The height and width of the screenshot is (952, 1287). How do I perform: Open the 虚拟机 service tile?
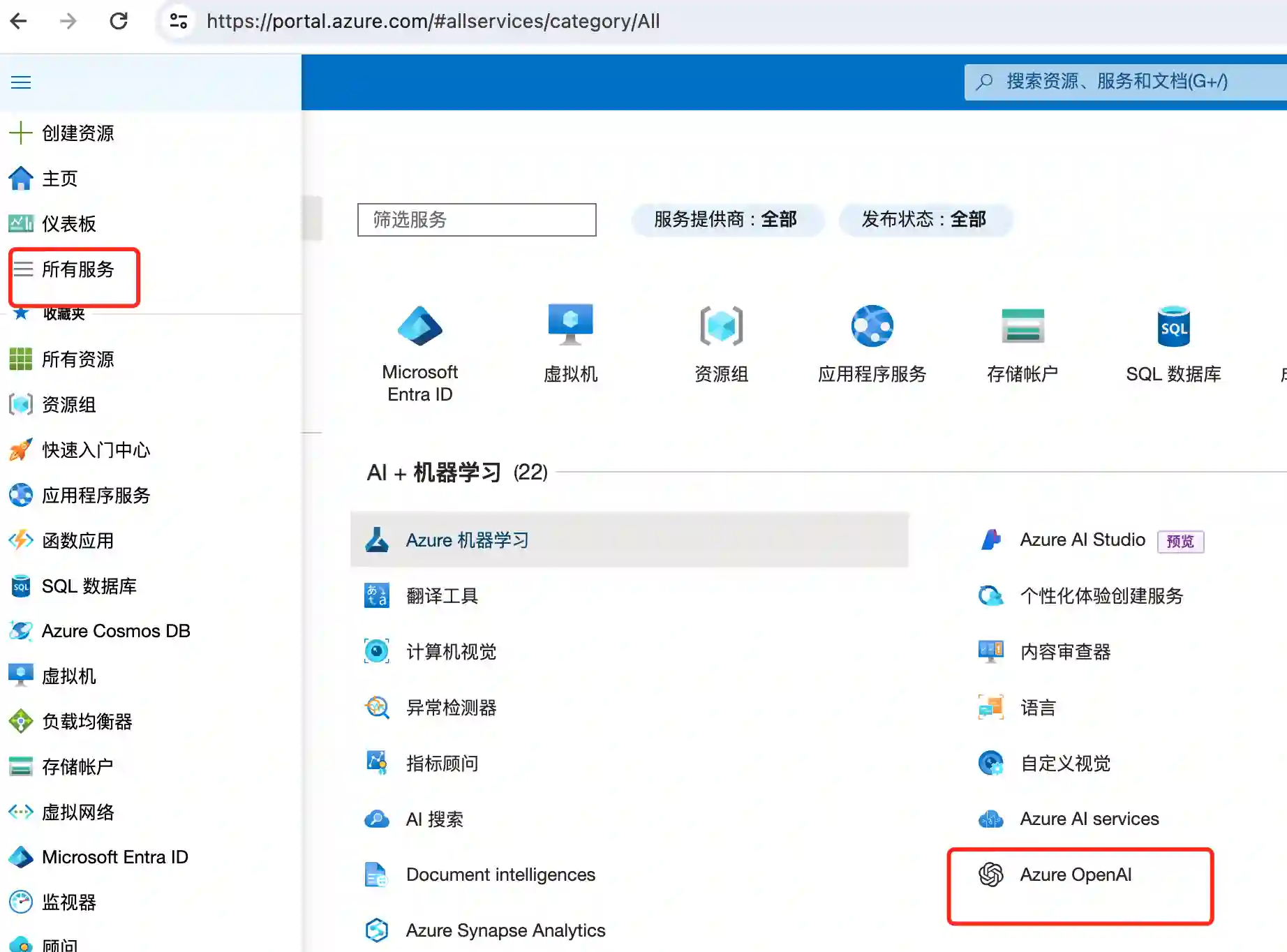571,343
